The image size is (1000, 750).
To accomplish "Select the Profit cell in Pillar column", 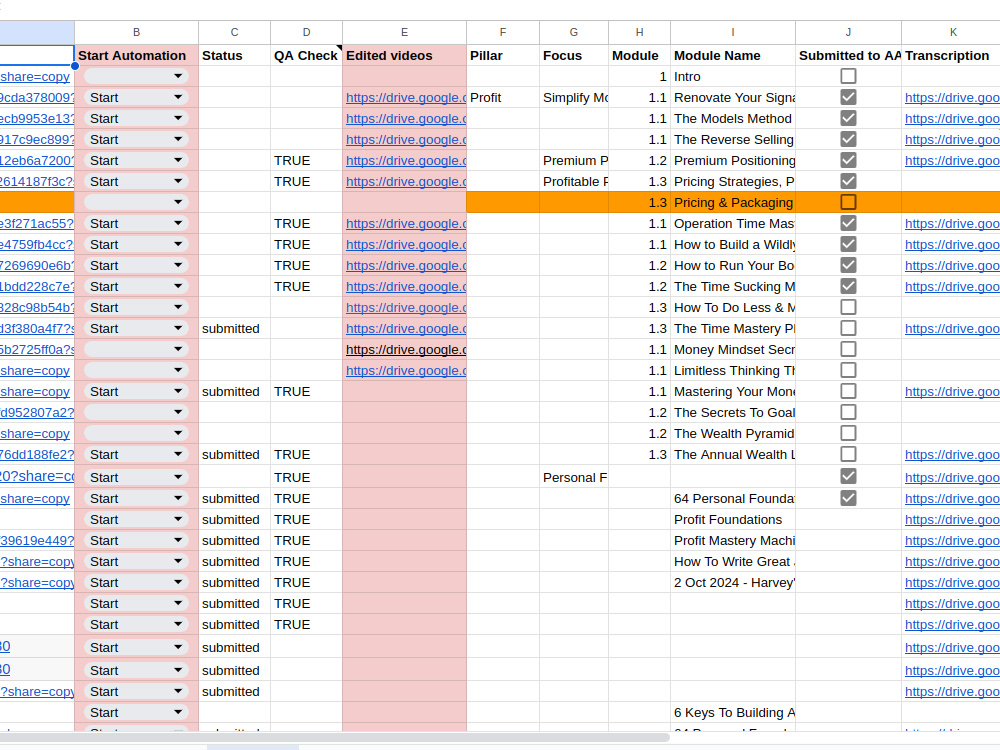I will [503, 98].
